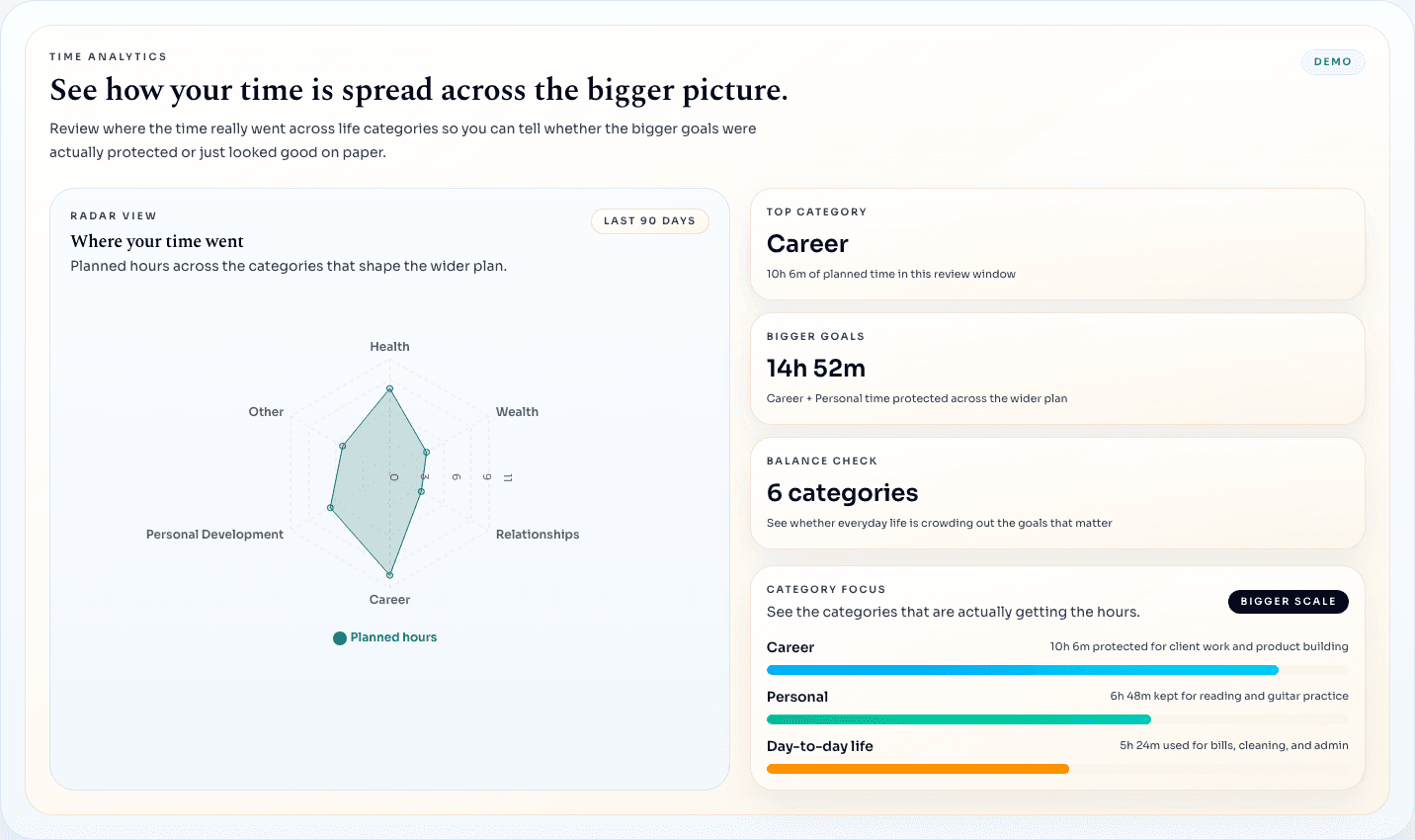Viewport: 1415px width, 840px height.
Task: Toggle the DEMO mode badge
Action: click(x=1332, y=61)
